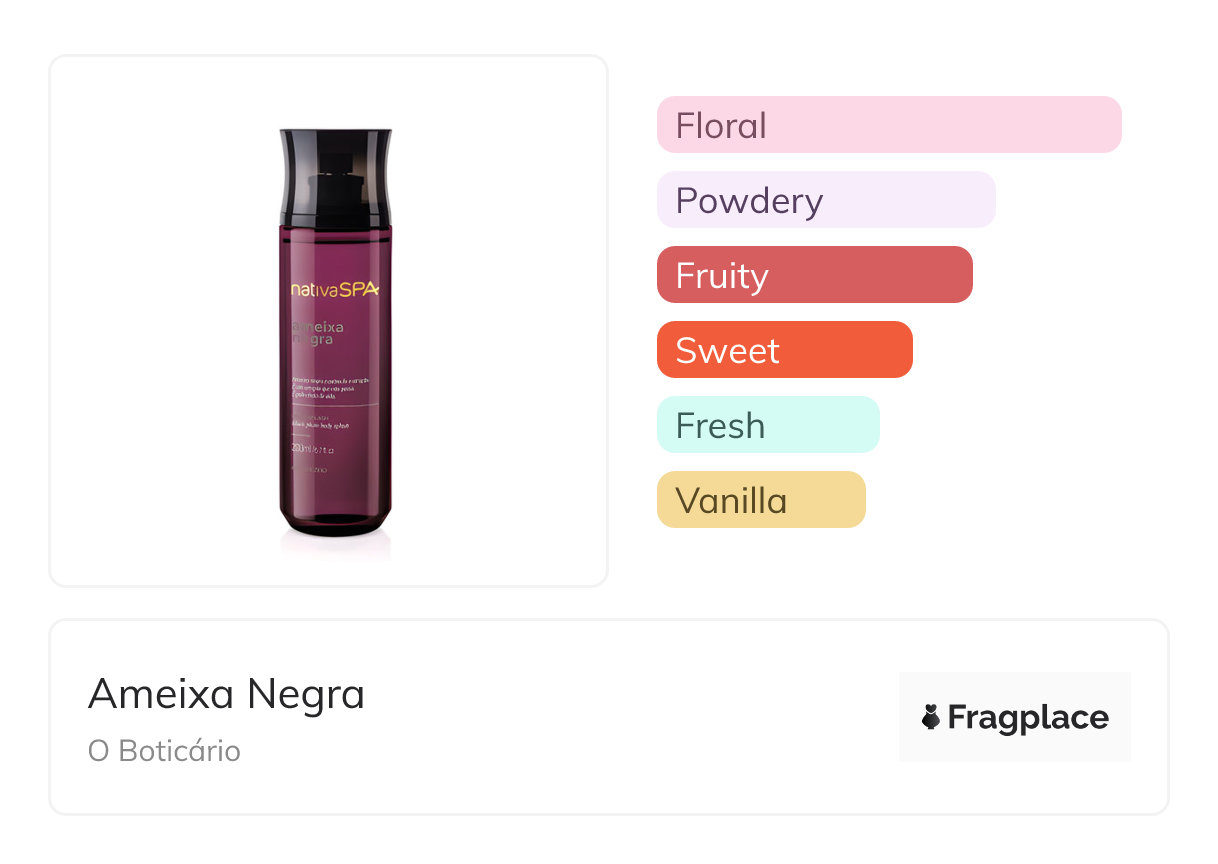Click the red Fruity accord bar
Image resolution: width=1218 pixels, height=864 pixels.
tap(814, 275)
